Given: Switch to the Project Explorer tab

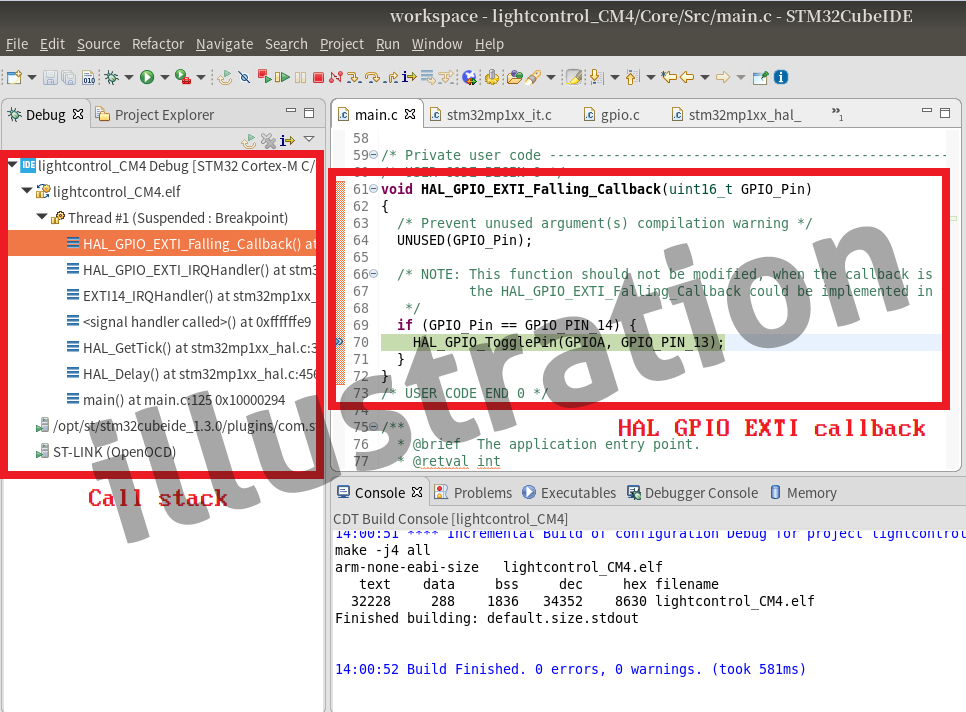Looking at the screenshot, I should 155,115.
